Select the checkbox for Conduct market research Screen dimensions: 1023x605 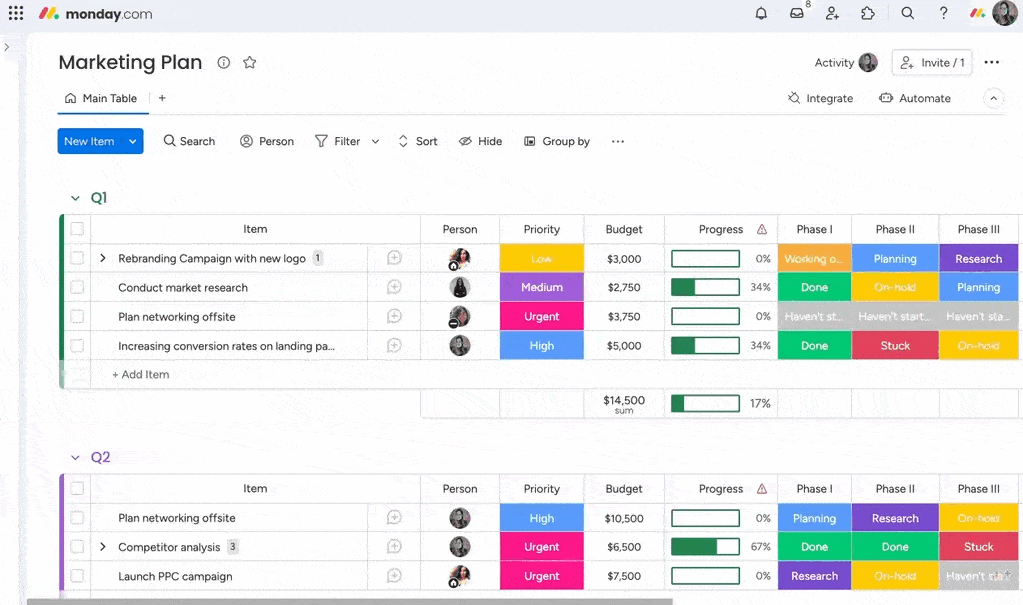coord(77,287)
